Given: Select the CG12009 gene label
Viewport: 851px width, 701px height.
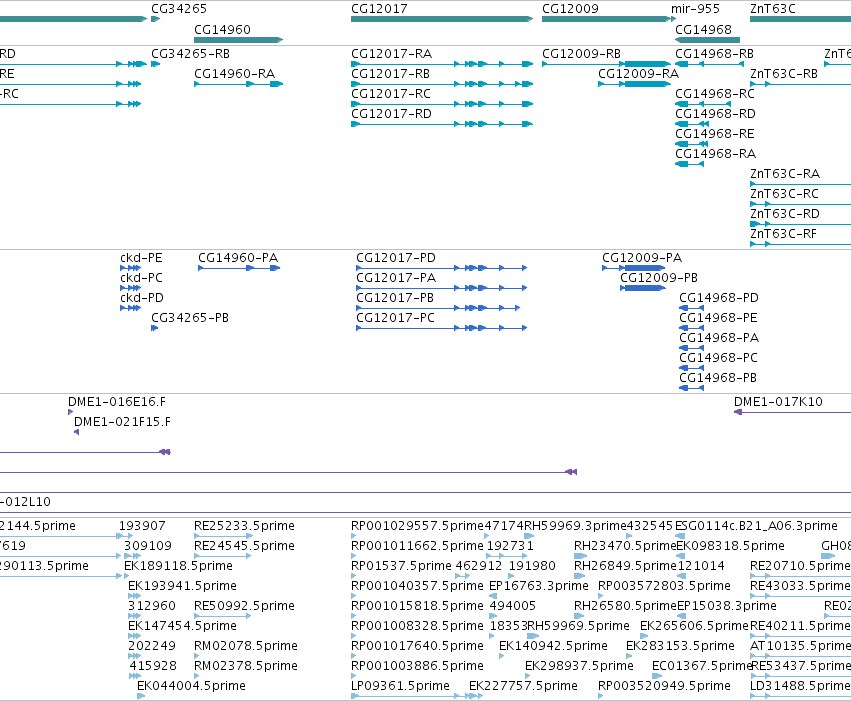Looking at the screenshot, I should point(570,9).
